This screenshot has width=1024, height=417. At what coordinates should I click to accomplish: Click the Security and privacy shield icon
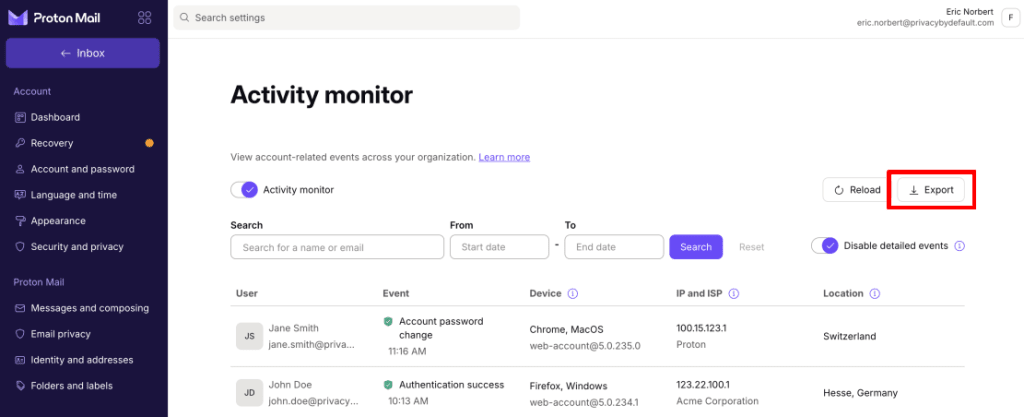pos(20,247)
